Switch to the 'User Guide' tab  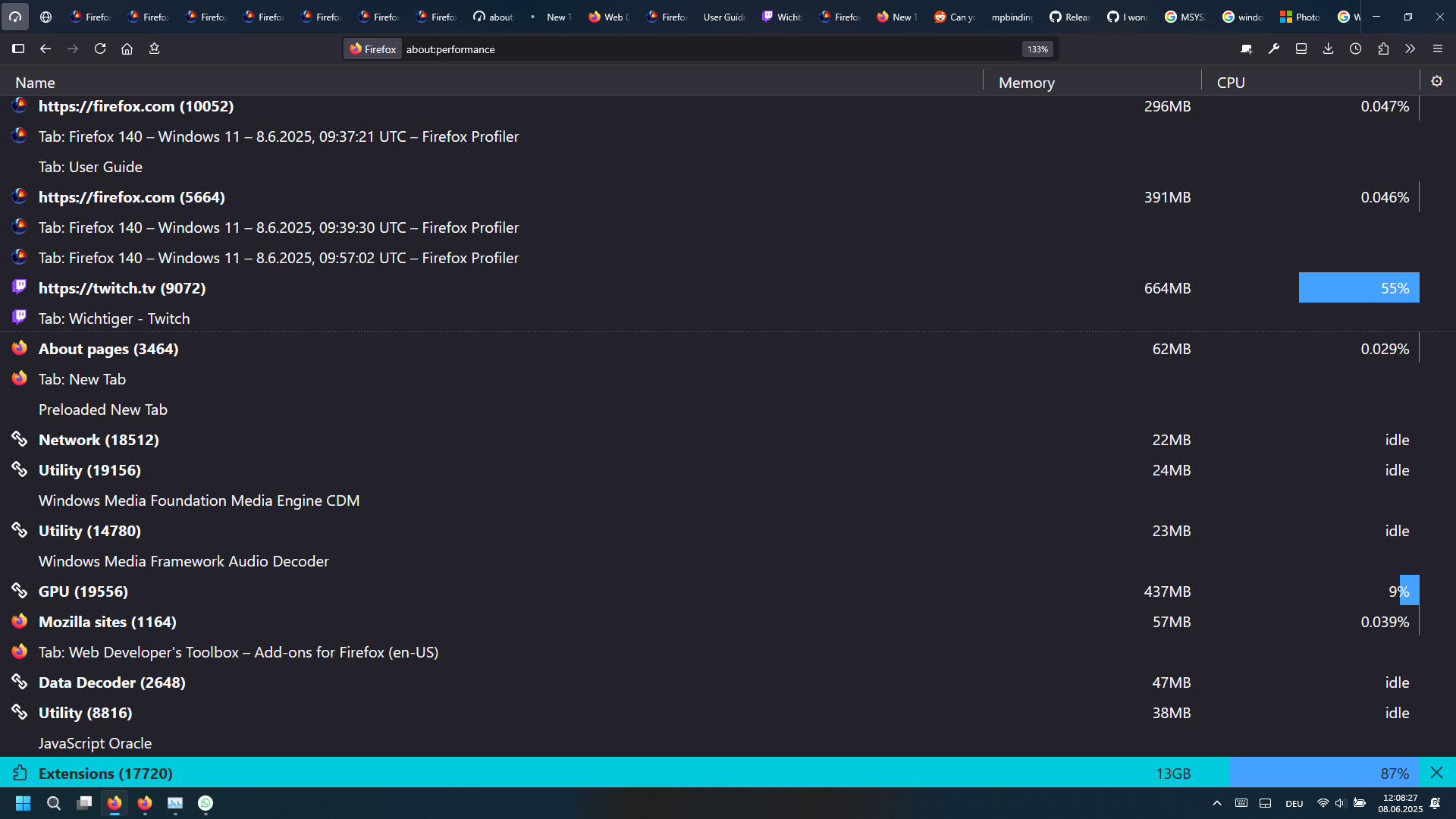(x=724, y=17)
